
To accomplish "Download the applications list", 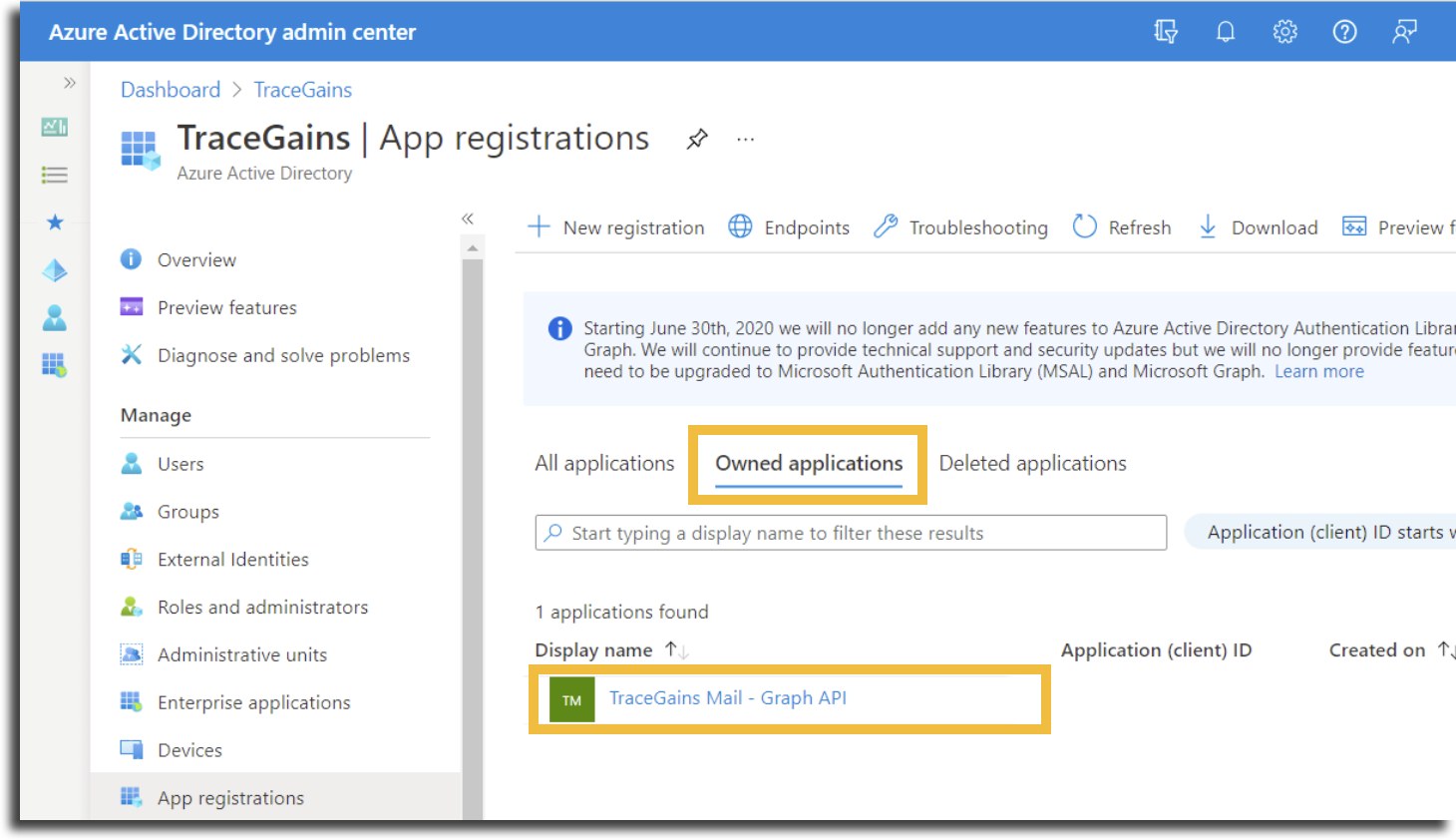I will [x=1258, y=227].
